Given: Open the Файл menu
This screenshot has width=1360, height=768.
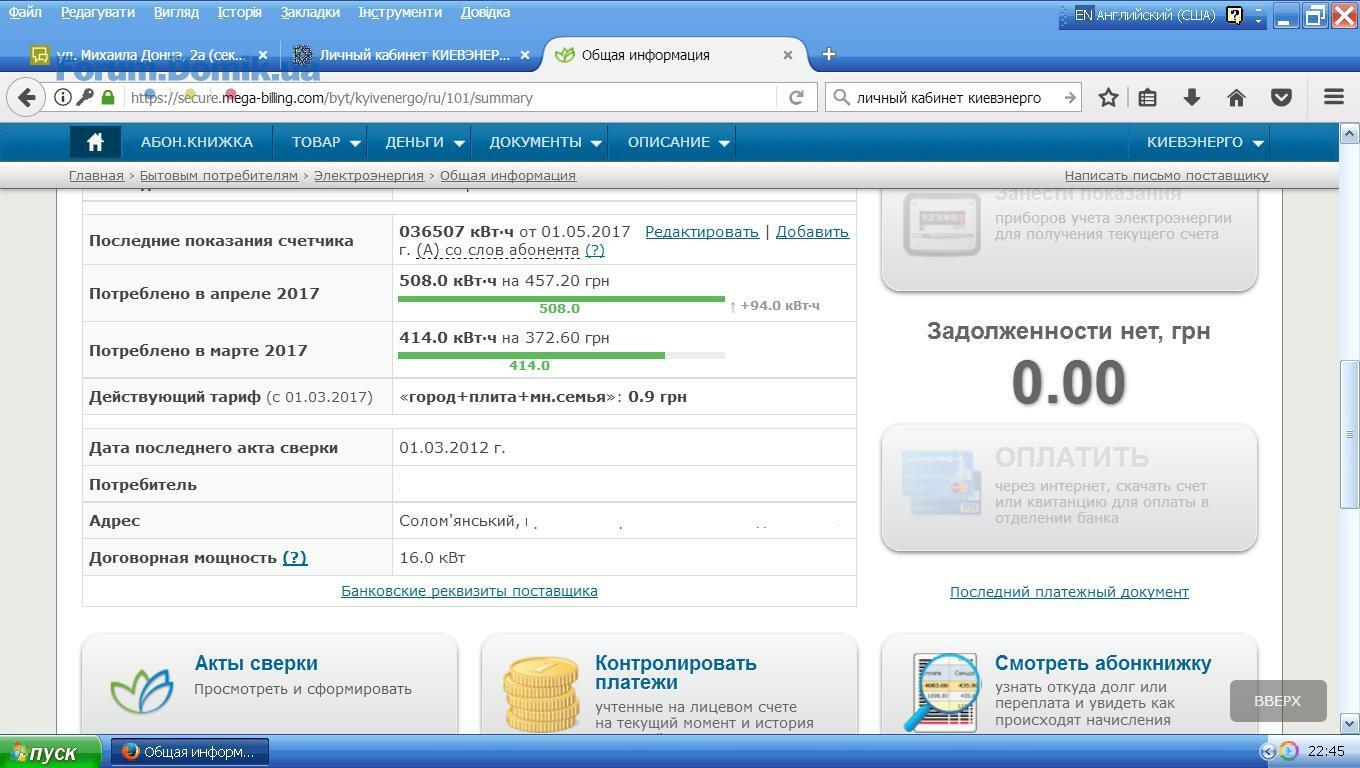Looking at the screenshot, I should pos(25,12).
